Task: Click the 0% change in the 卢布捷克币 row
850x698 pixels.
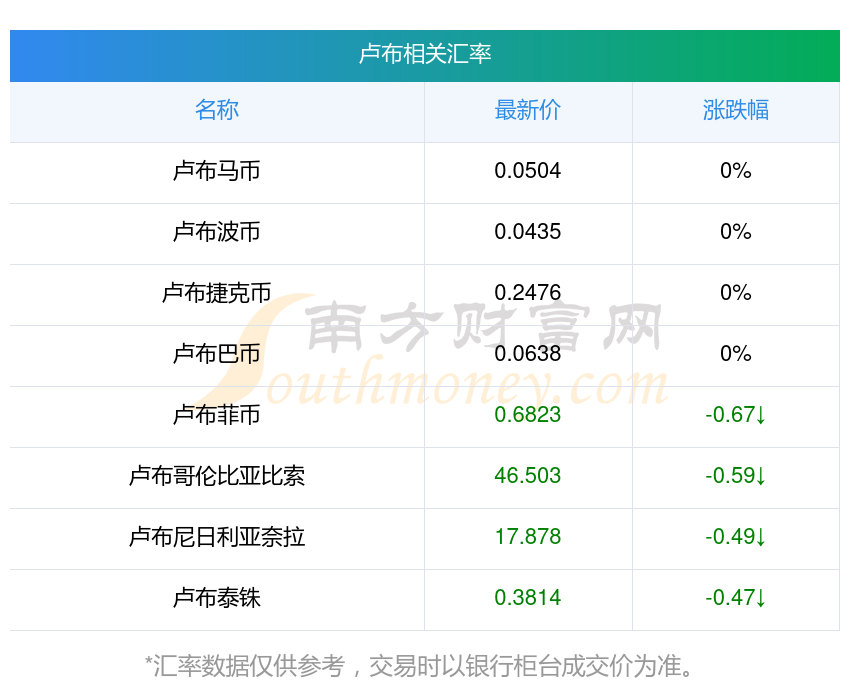Action: click(x=736, y=293)
